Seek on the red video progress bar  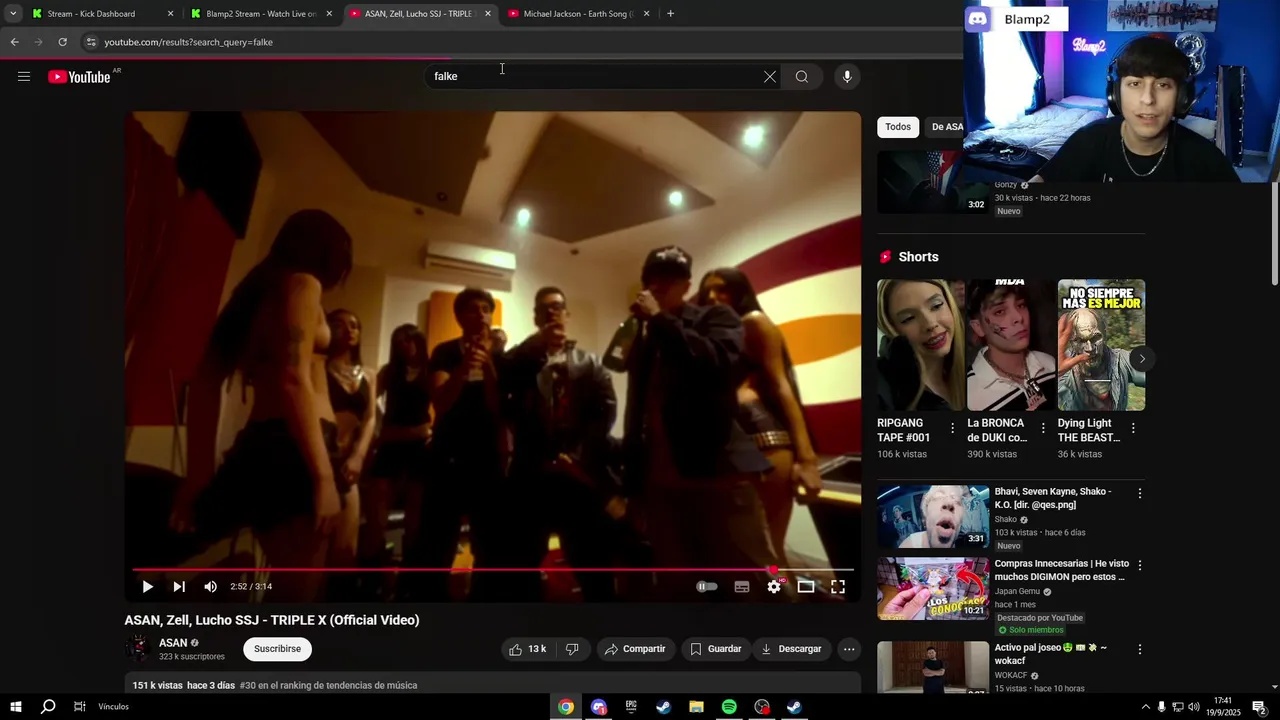493,570
